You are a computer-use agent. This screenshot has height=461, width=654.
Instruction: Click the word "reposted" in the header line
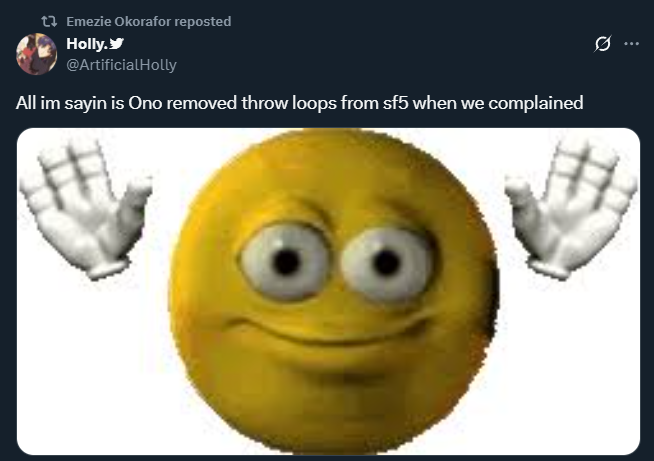tap(203, 22)
